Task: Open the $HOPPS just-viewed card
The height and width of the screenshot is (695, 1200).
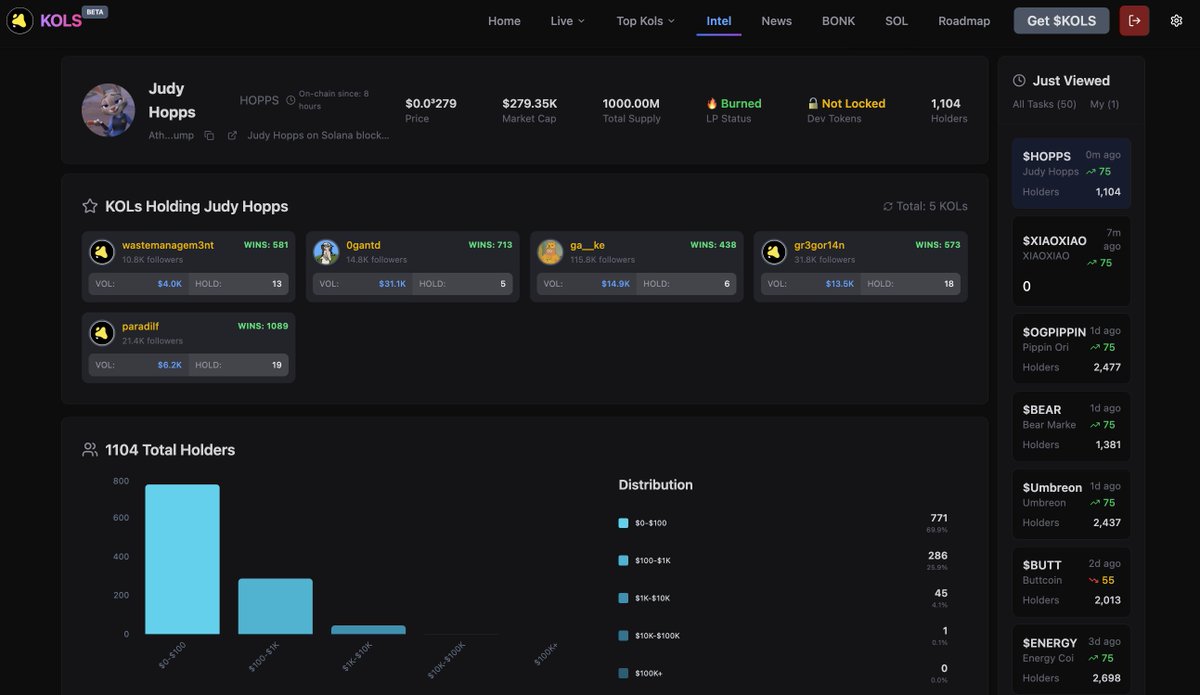Action: click(x=1071, y=173)
